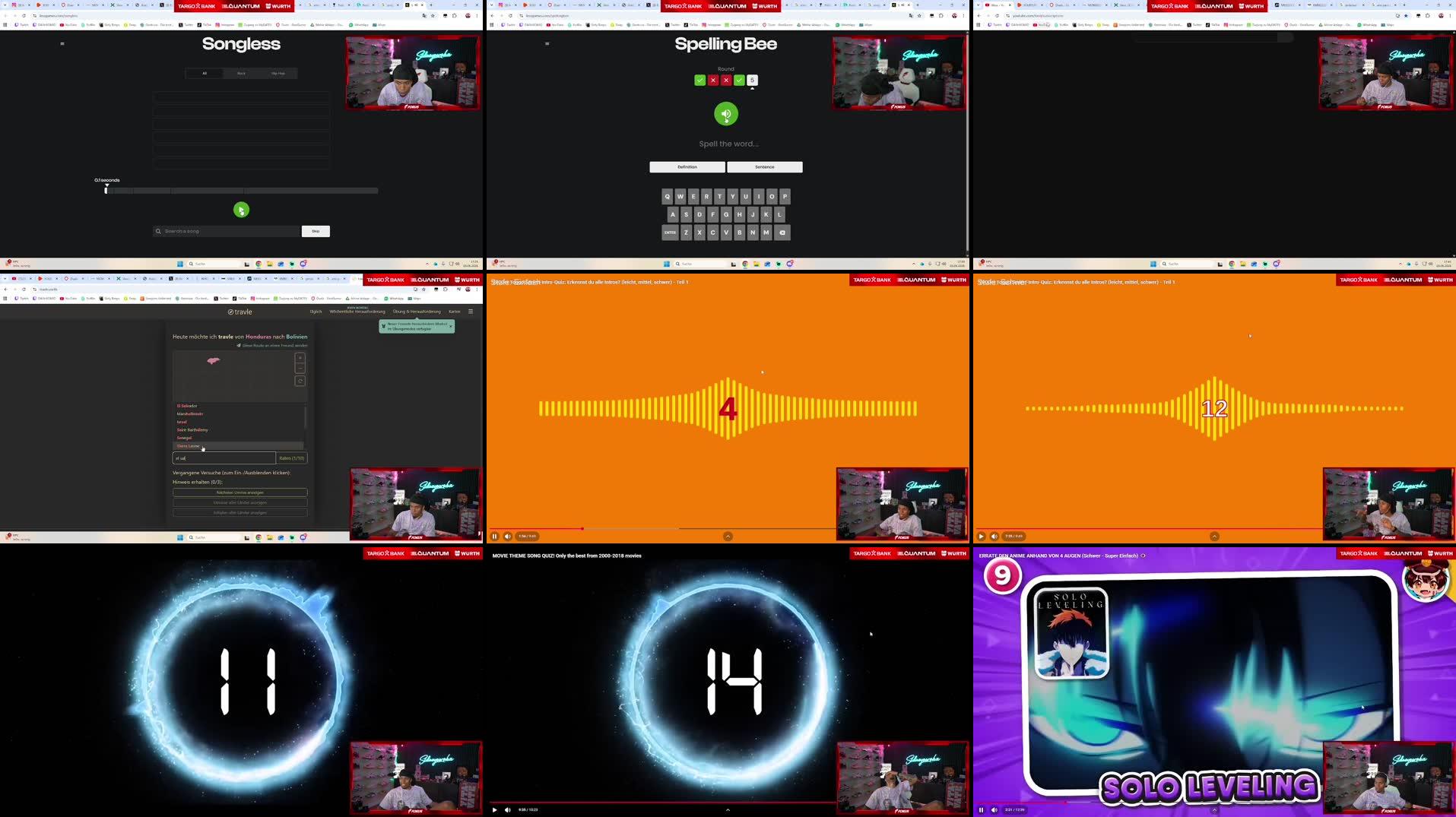Tap the M key on Spelling Bee keyboard

click(766, 233)
